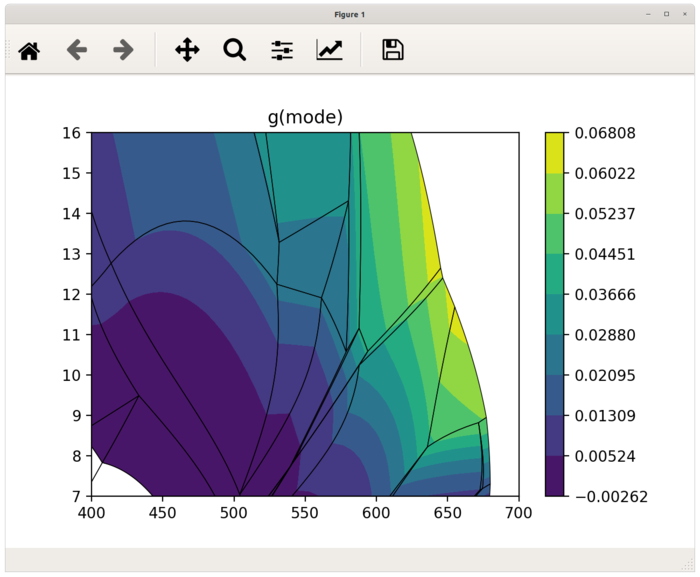Viewport: 700px width, 577px height.
Task: Open the Edit axis and curve parameters dialog
Action: [x=329, y=50]
